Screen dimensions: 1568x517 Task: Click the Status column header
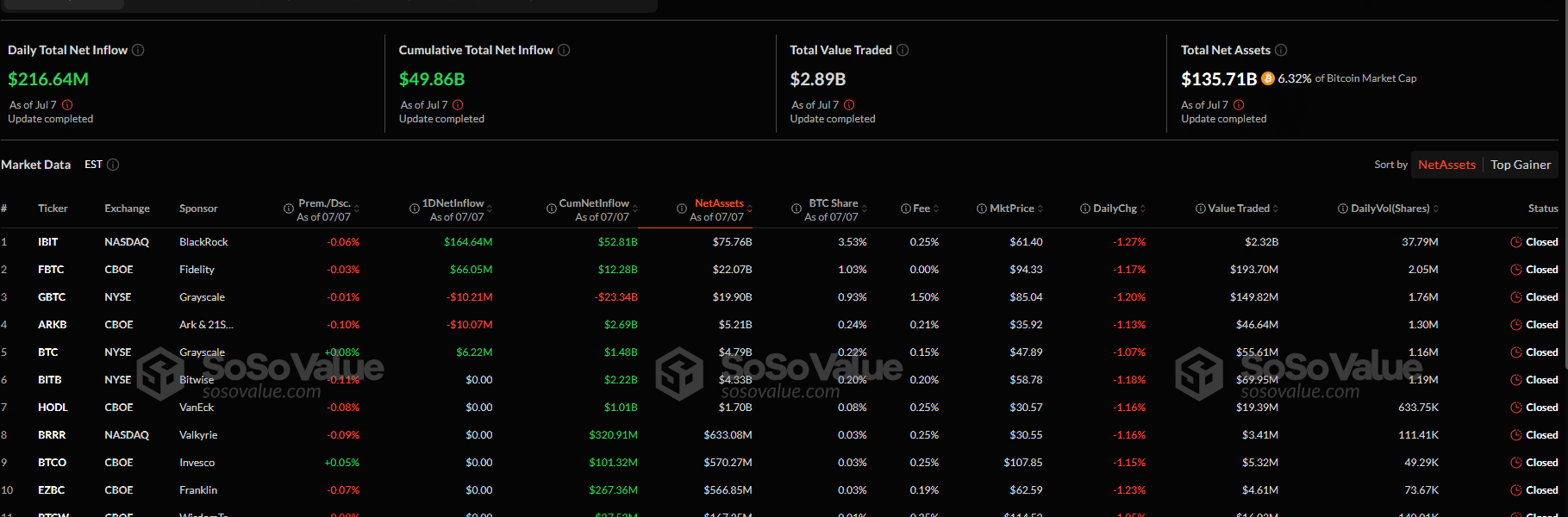pyautogui.click(x=1543, y=209)
